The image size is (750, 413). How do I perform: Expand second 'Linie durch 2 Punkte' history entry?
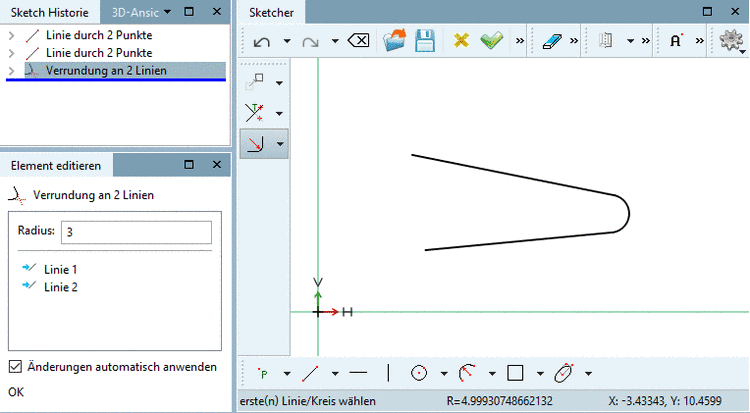point(12,53)
